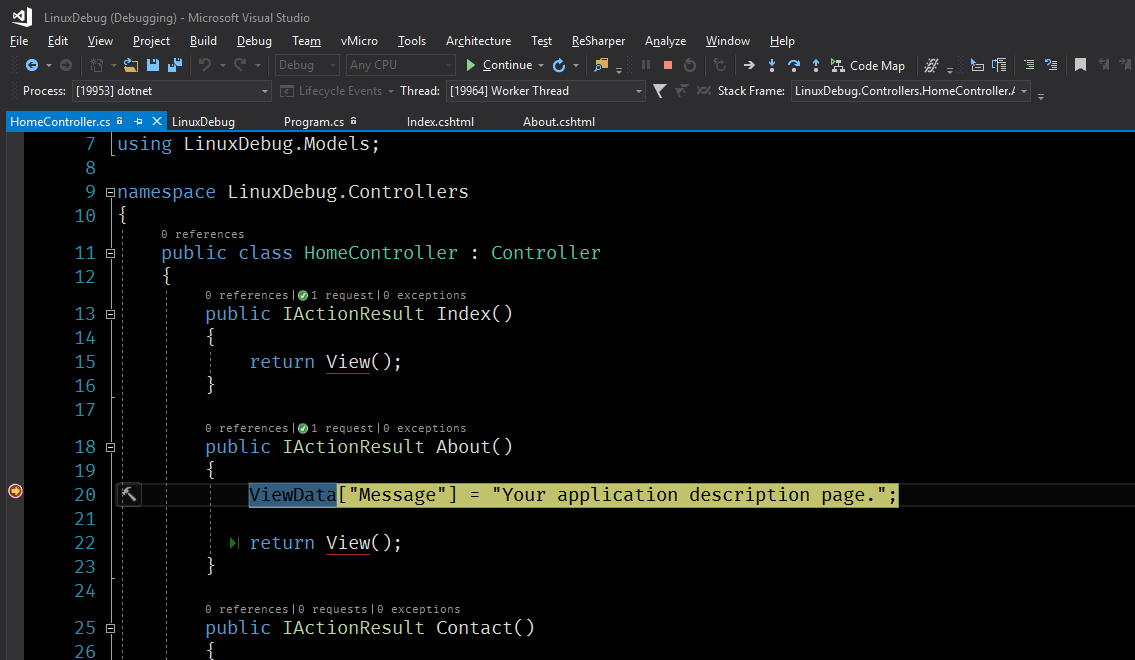Click the Find in Files folder icon
Viewport: 1135px width, 660px height.
[x=601, y=65]
